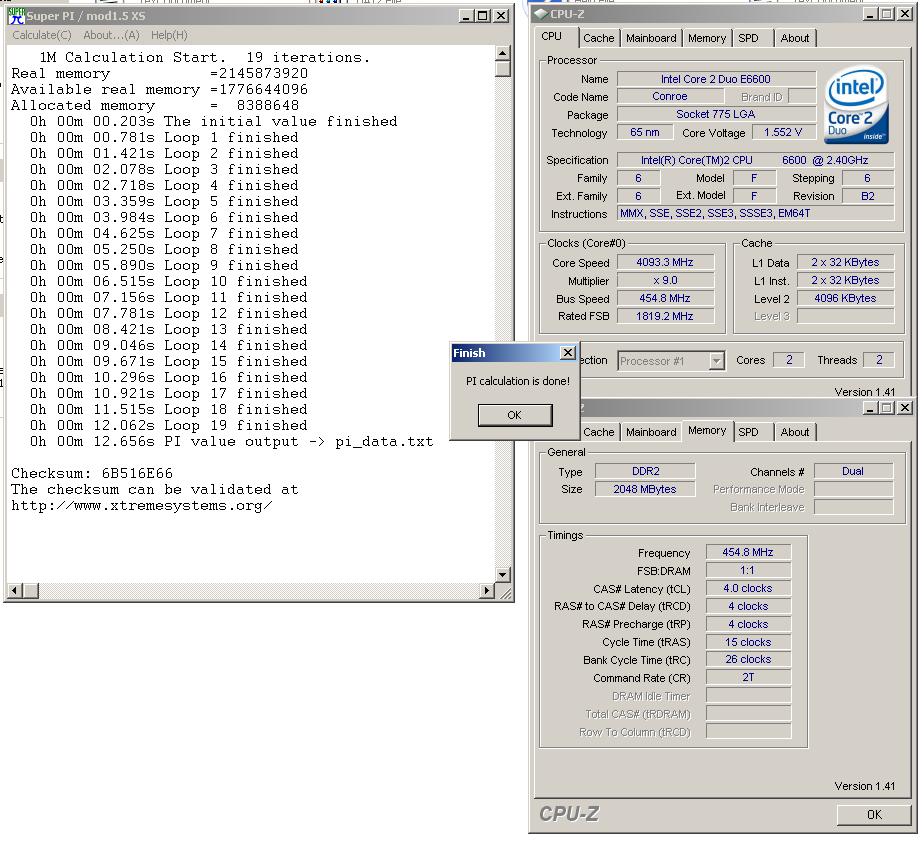924x841 pixels.
Task: Open the Calculate(C) menu in Super PI
Action: pos(42,35)
